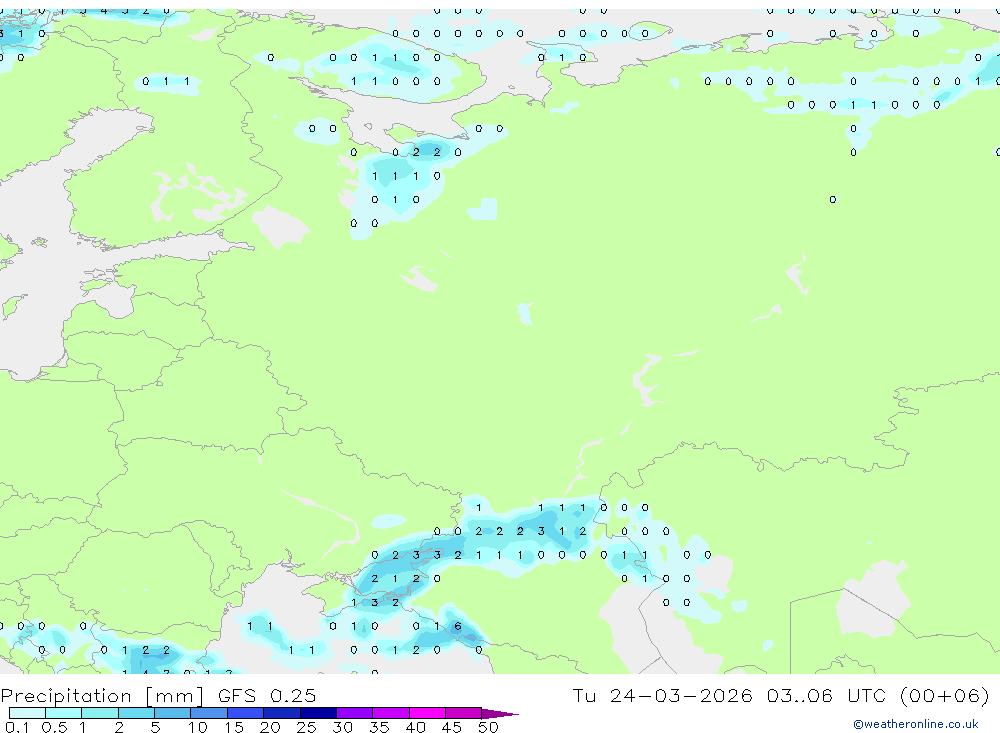The height and width of the screenshot is (733, 1000).
Task: Click the legend label '45'
Action: [452, 727]
